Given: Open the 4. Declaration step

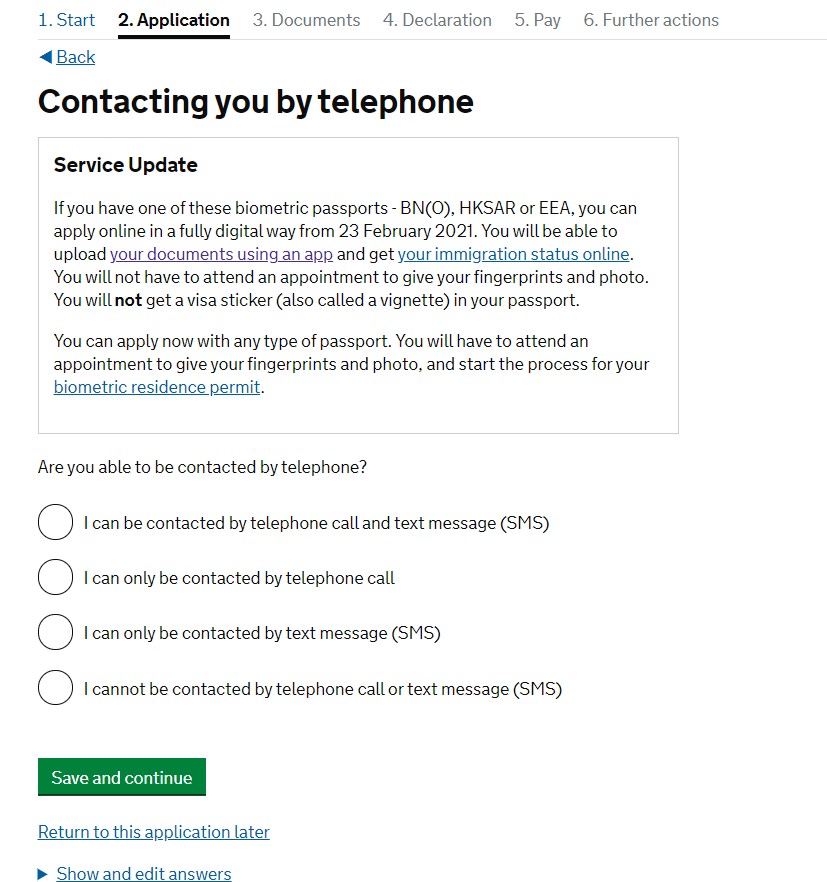Looking at the screenshot, I should (x=437, y=20).
